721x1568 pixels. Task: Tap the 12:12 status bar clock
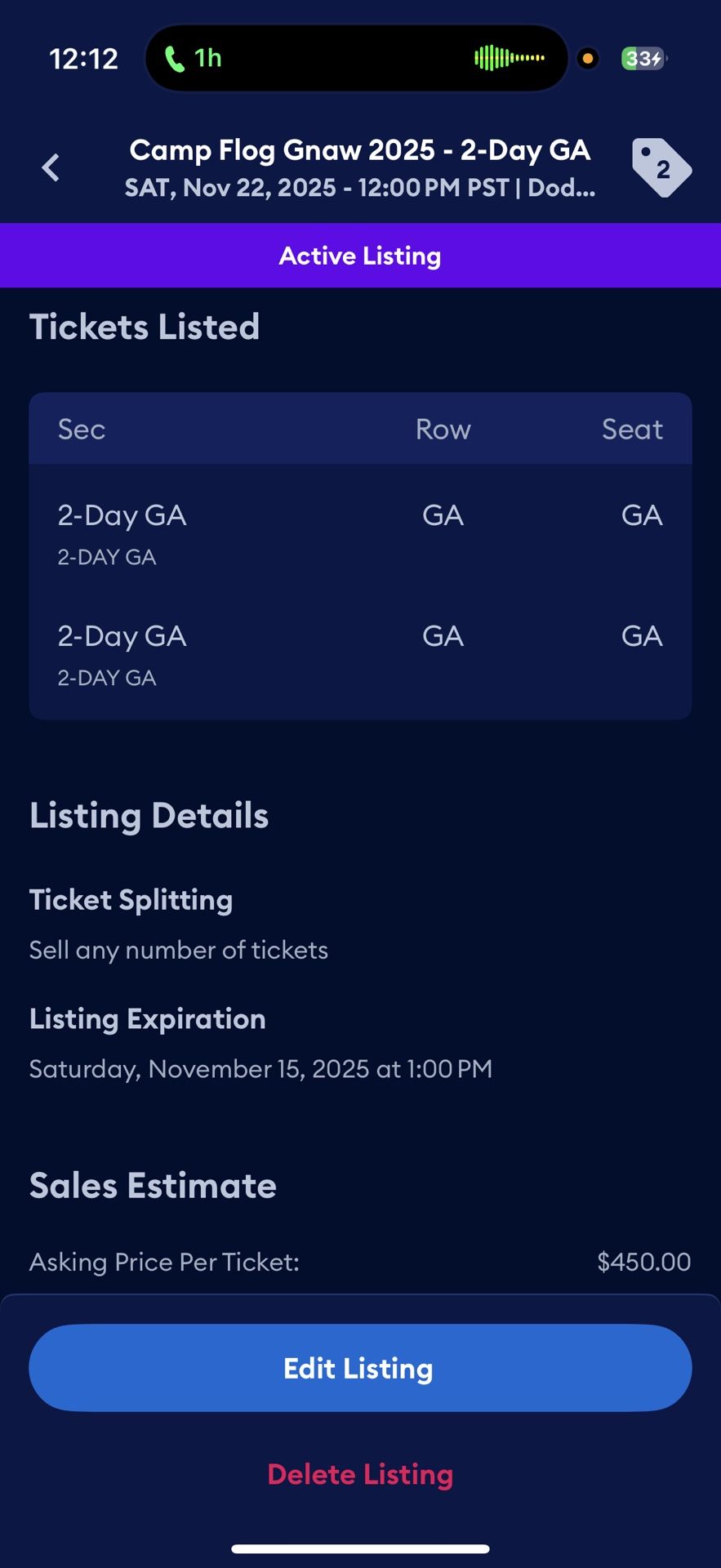click(83, 59)
